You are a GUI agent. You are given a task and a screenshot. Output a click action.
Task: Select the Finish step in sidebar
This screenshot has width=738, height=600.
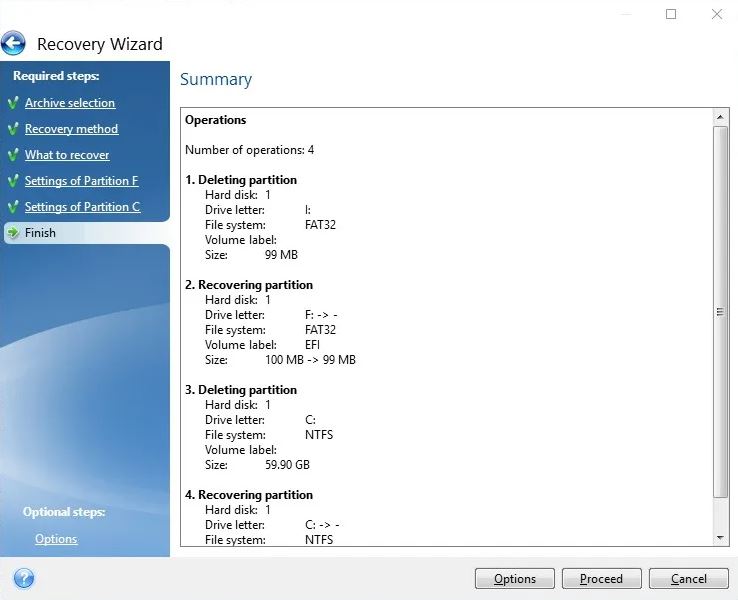tap(40, 233)
